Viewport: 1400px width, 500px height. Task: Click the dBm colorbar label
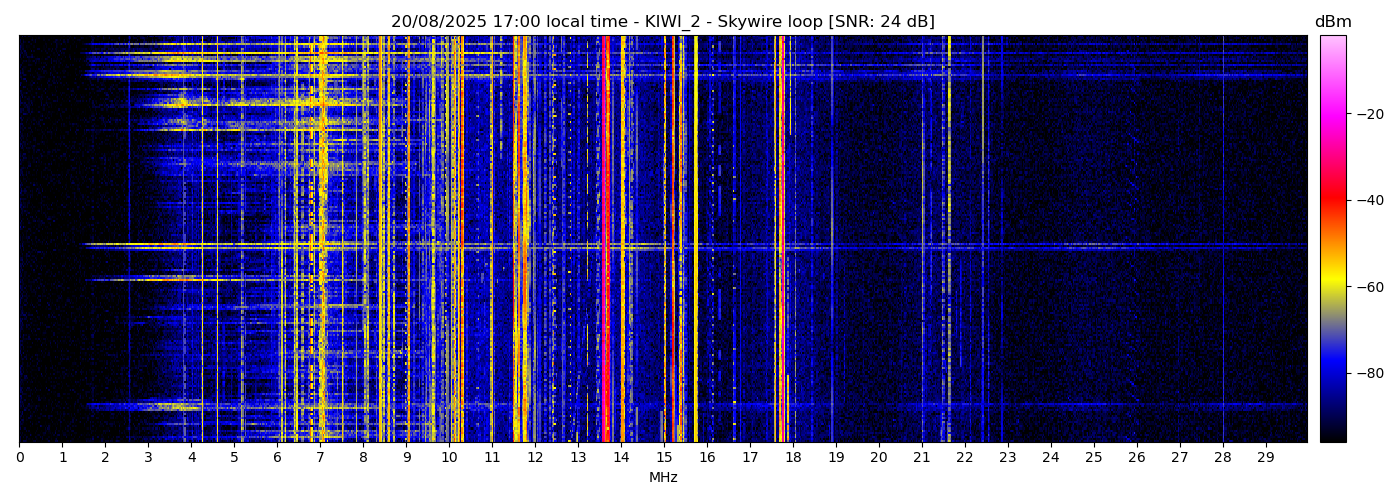point(1332,22)
